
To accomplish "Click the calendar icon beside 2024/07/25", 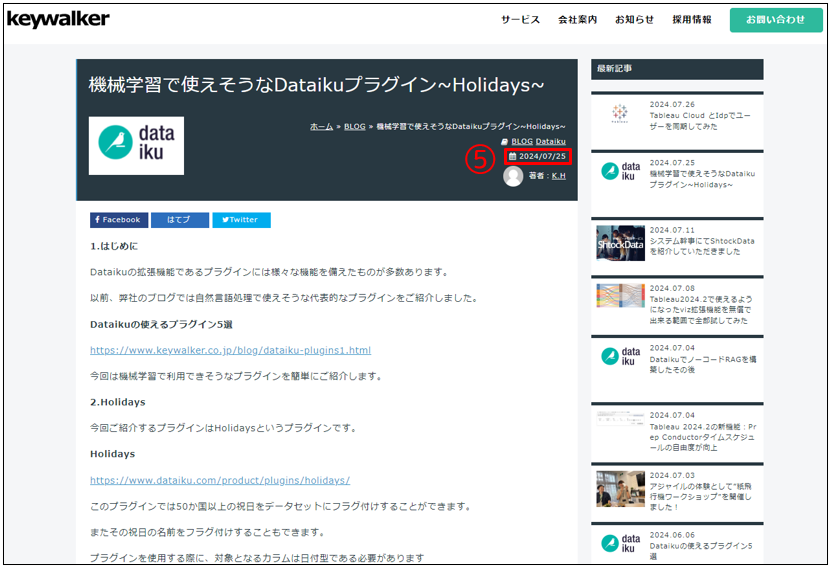I will point(512,156).
